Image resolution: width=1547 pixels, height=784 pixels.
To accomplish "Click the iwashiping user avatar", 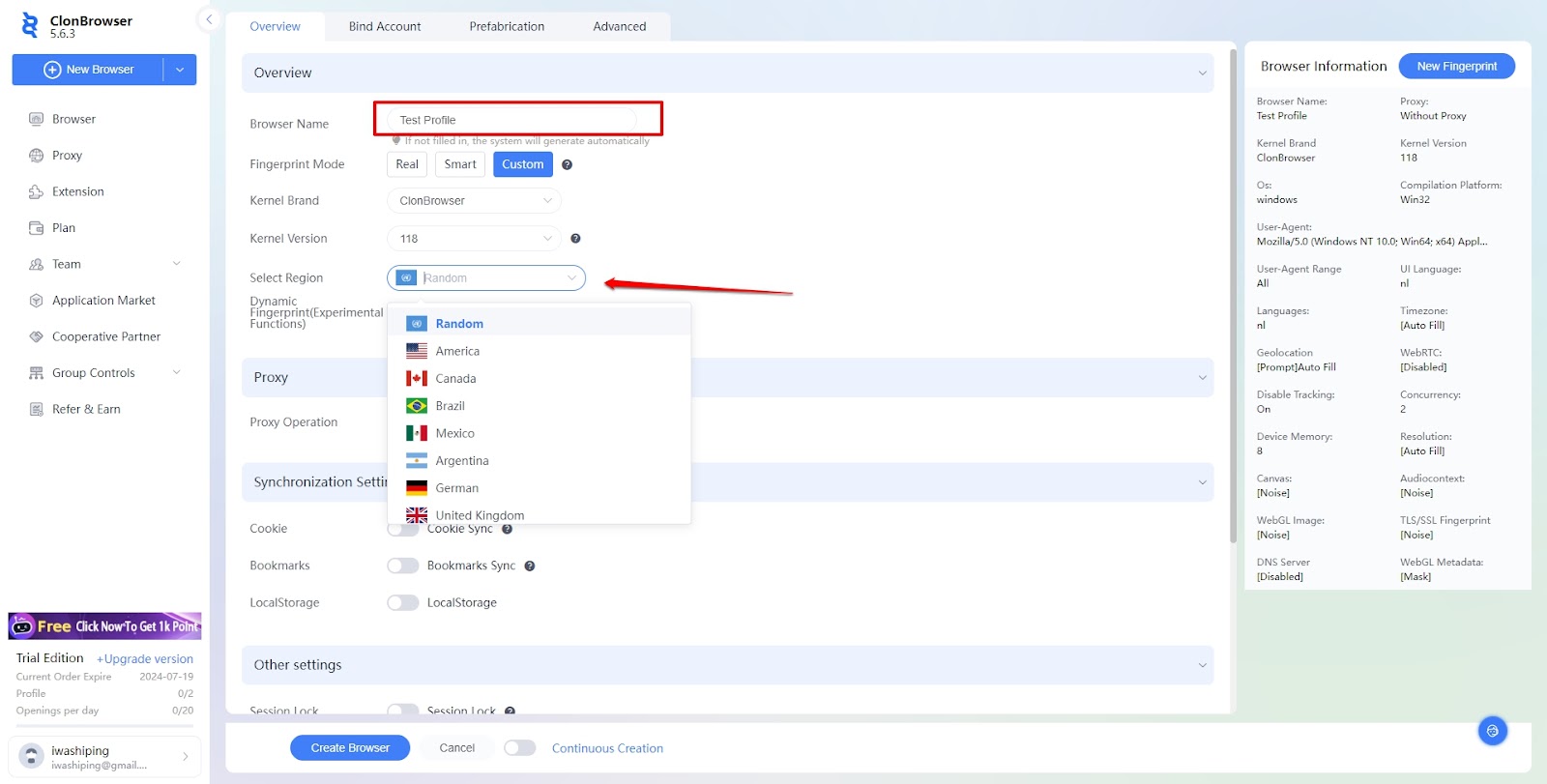I will (x=31, y=756).
